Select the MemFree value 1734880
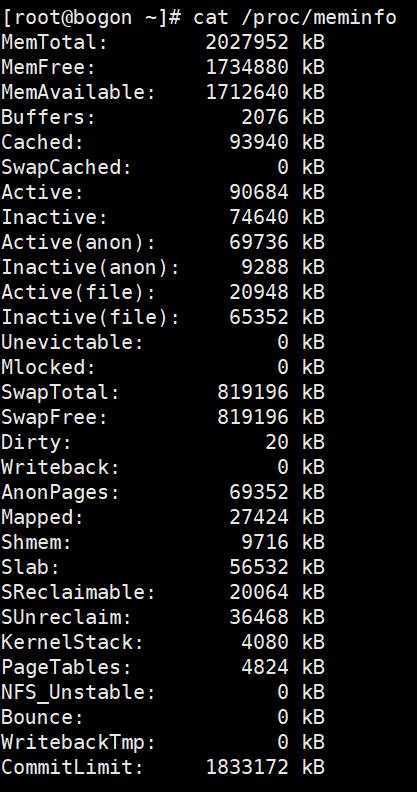The image size is (417, 792). pyautogui.click(x=247, y=67)
